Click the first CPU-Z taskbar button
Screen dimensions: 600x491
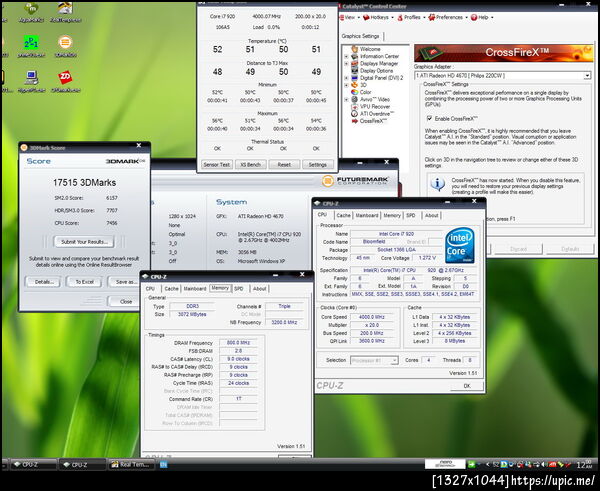pos(34,465)
